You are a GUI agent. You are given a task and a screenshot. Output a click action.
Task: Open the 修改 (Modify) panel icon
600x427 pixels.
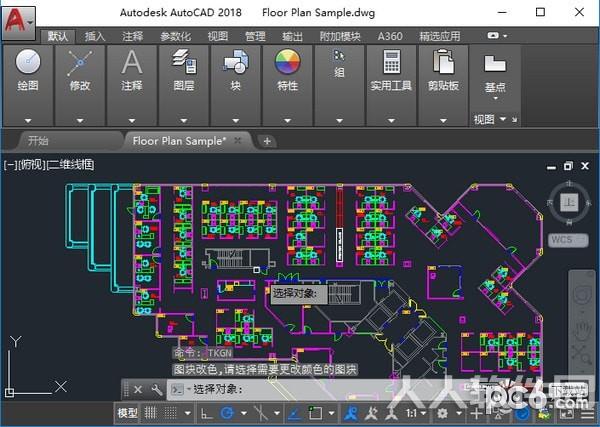coord(80,62)
